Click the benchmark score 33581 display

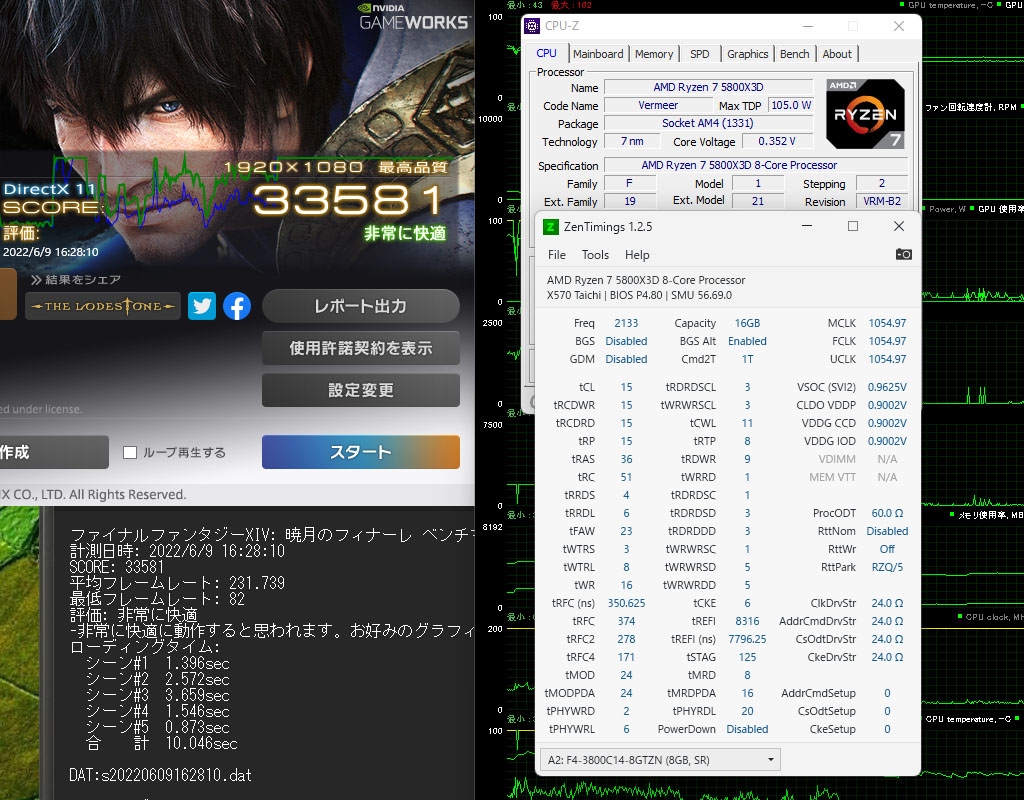coord(349,199)
